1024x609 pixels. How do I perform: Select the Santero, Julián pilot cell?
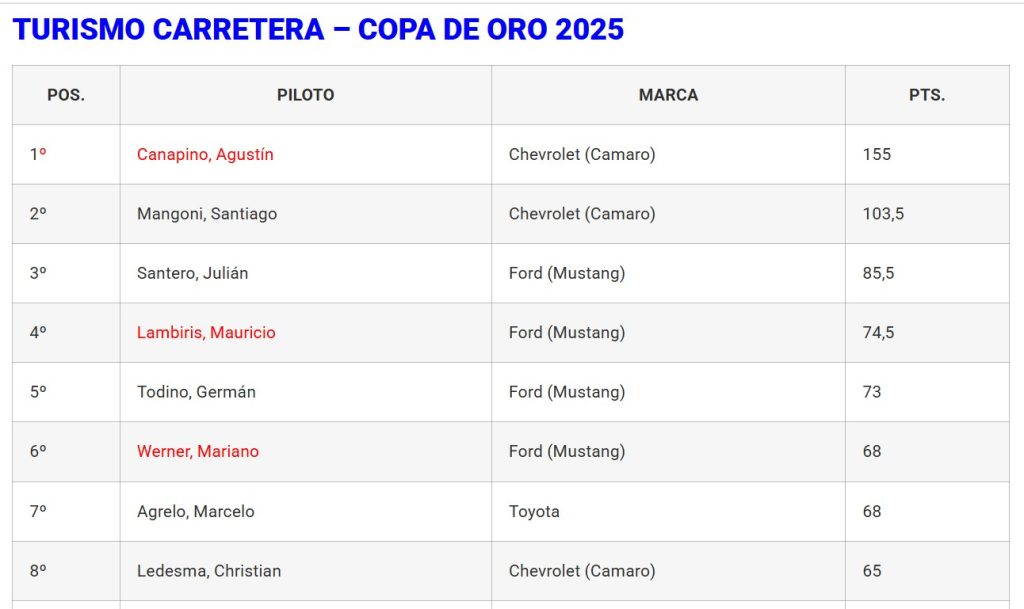pos(193,273)
